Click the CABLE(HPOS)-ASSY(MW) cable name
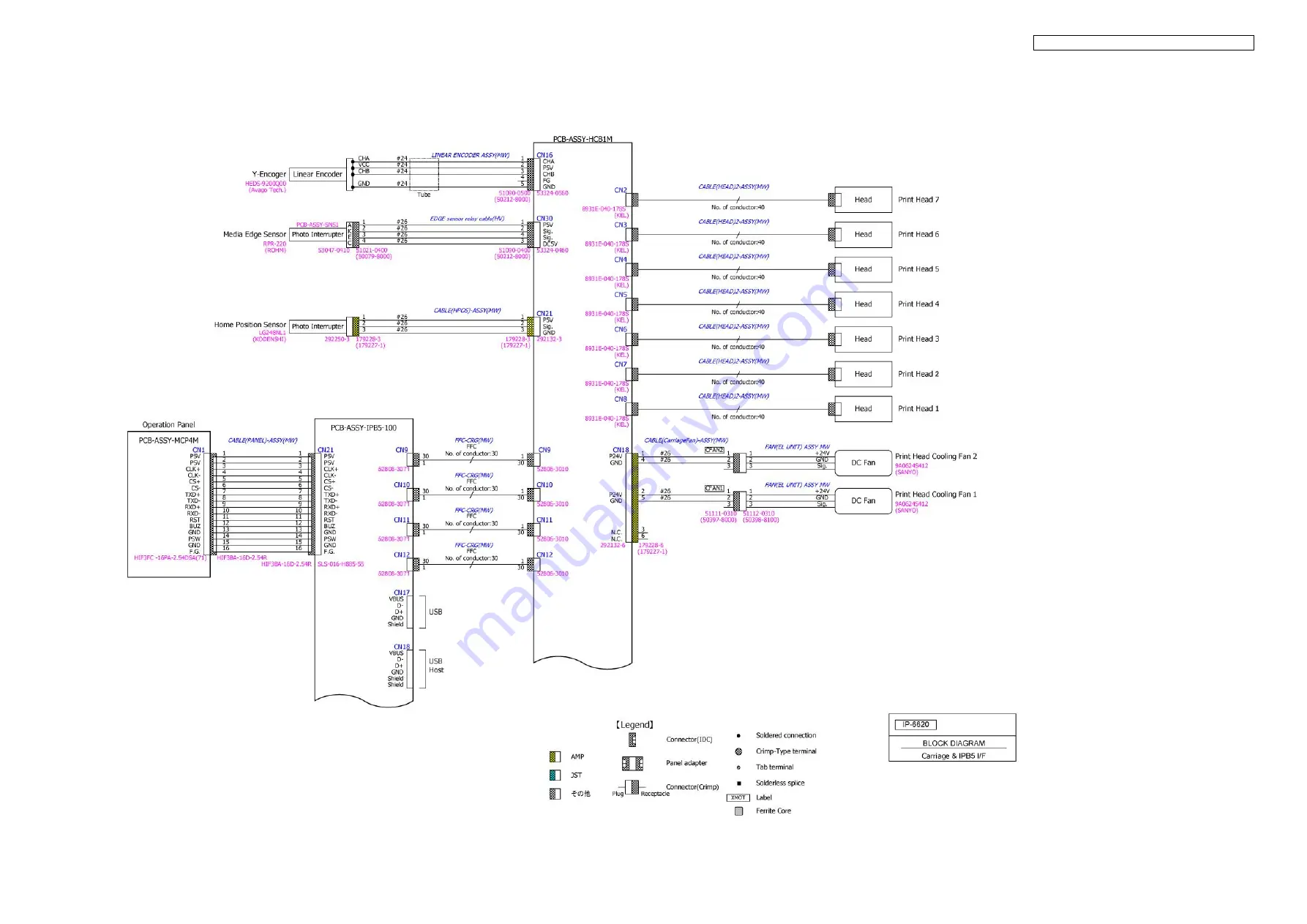Viewport: 1307px width, 924px height. [467, 310]
